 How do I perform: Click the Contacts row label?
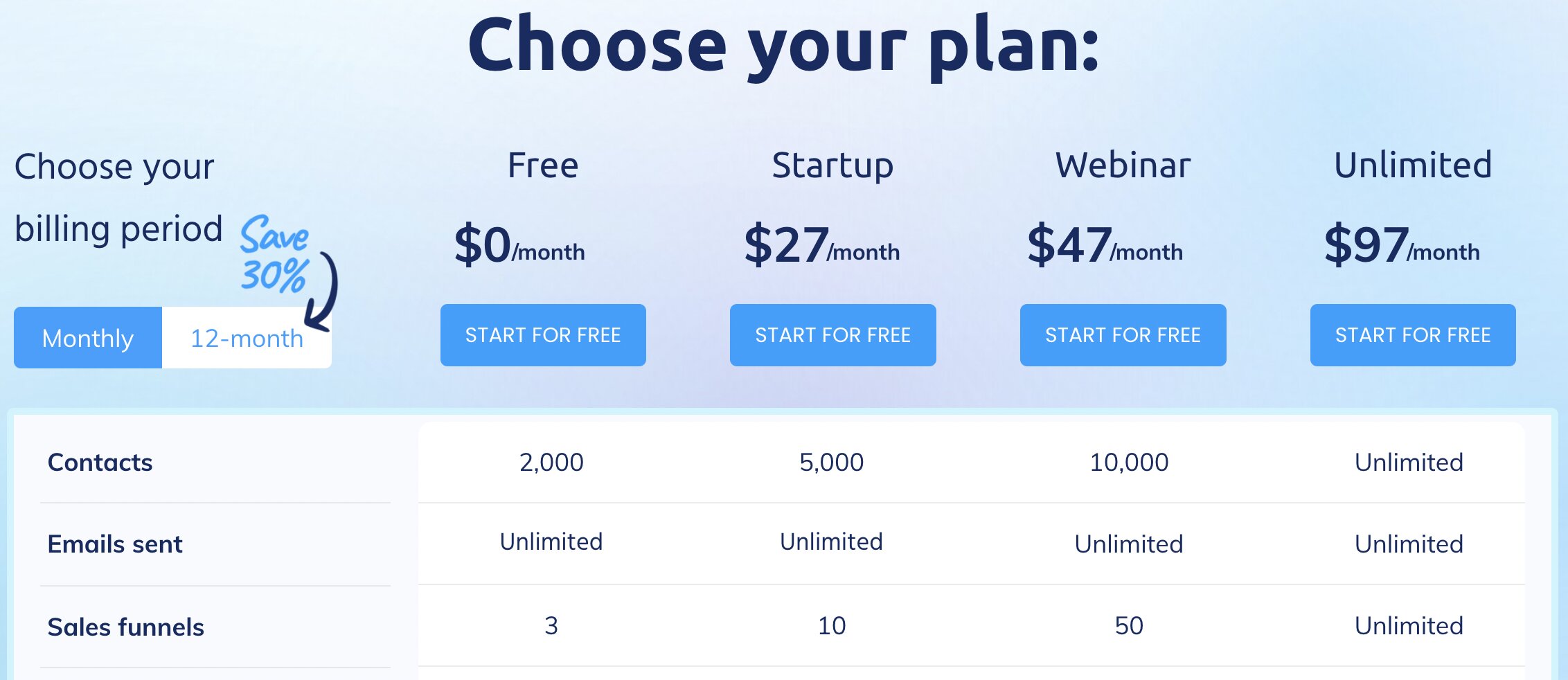100,463
